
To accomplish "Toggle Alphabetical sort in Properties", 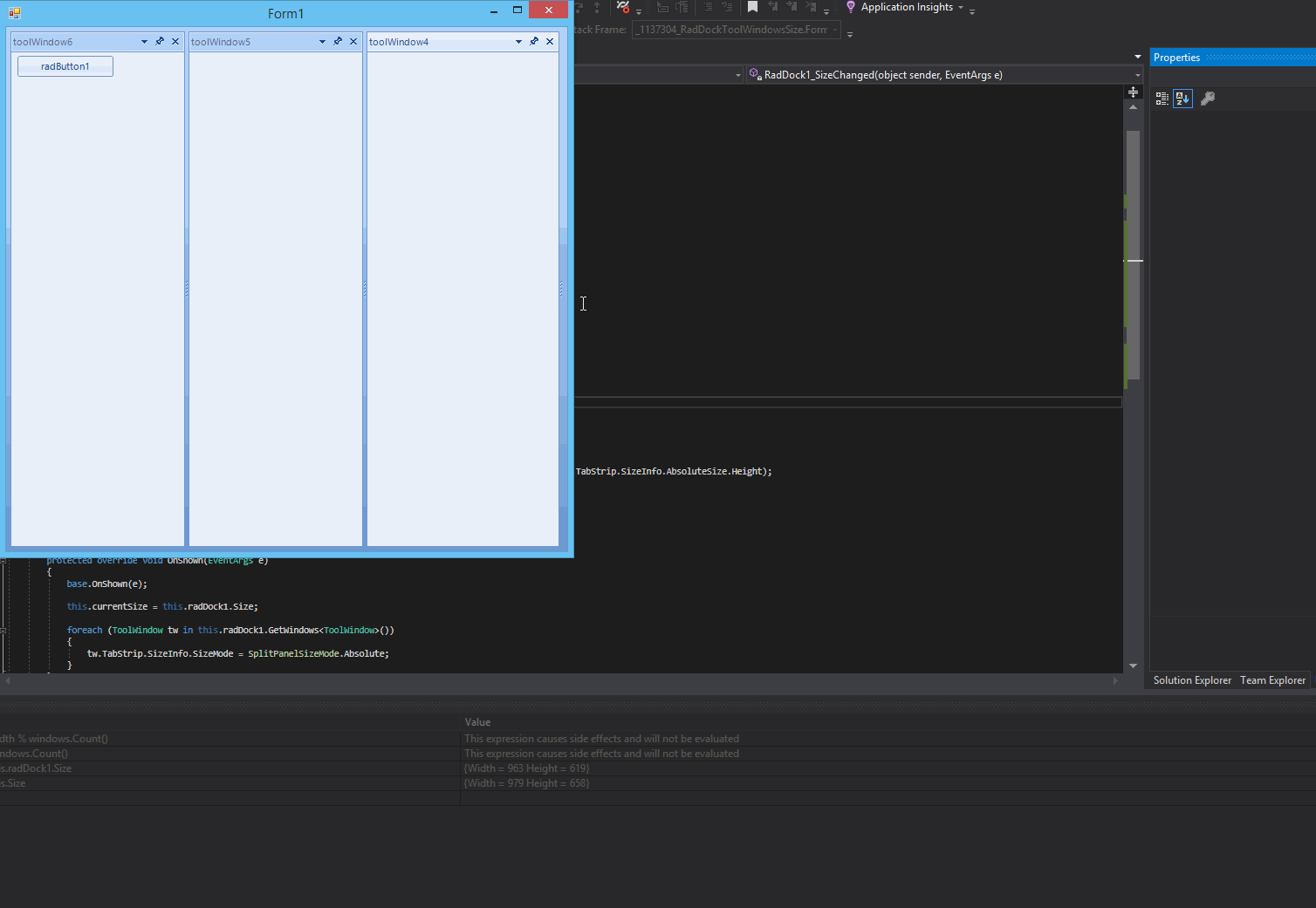I will (1182, 99).
